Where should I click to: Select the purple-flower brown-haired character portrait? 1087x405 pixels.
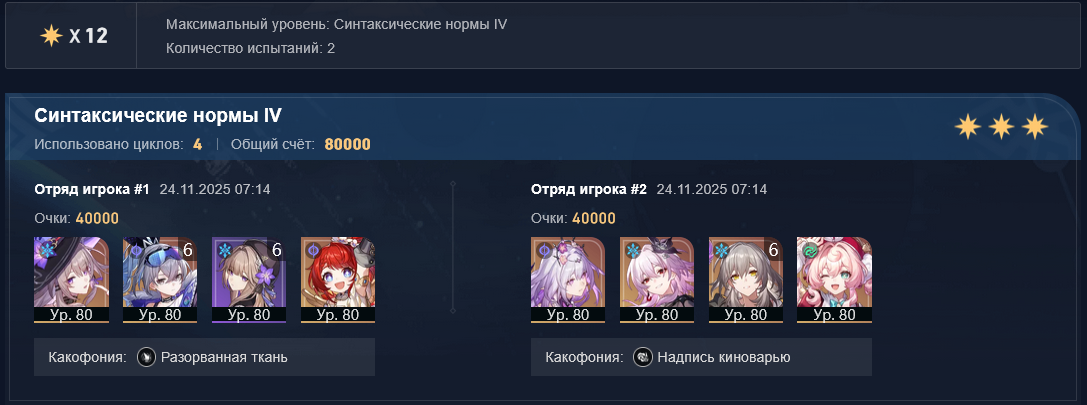[249, 280]
